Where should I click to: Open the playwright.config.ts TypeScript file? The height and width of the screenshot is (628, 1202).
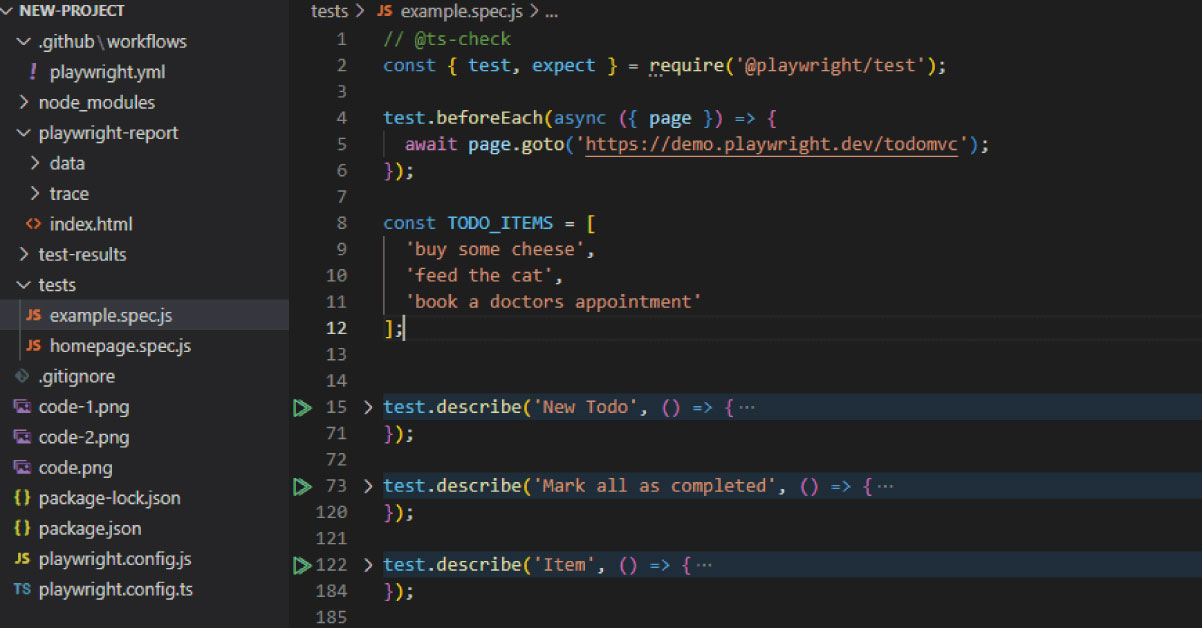click(x=115, y=589)
